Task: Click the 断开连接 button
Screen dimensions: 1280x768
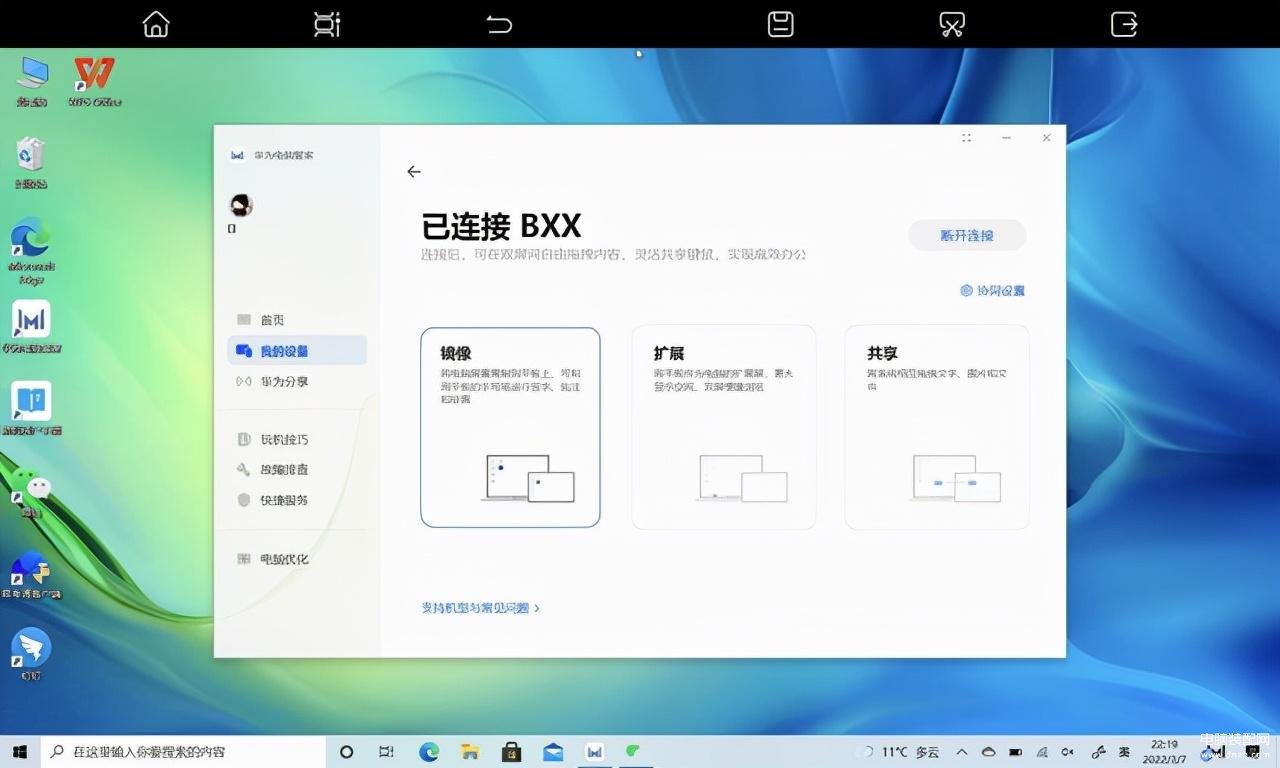Action: pyautogui.click(x=967, y=235)
